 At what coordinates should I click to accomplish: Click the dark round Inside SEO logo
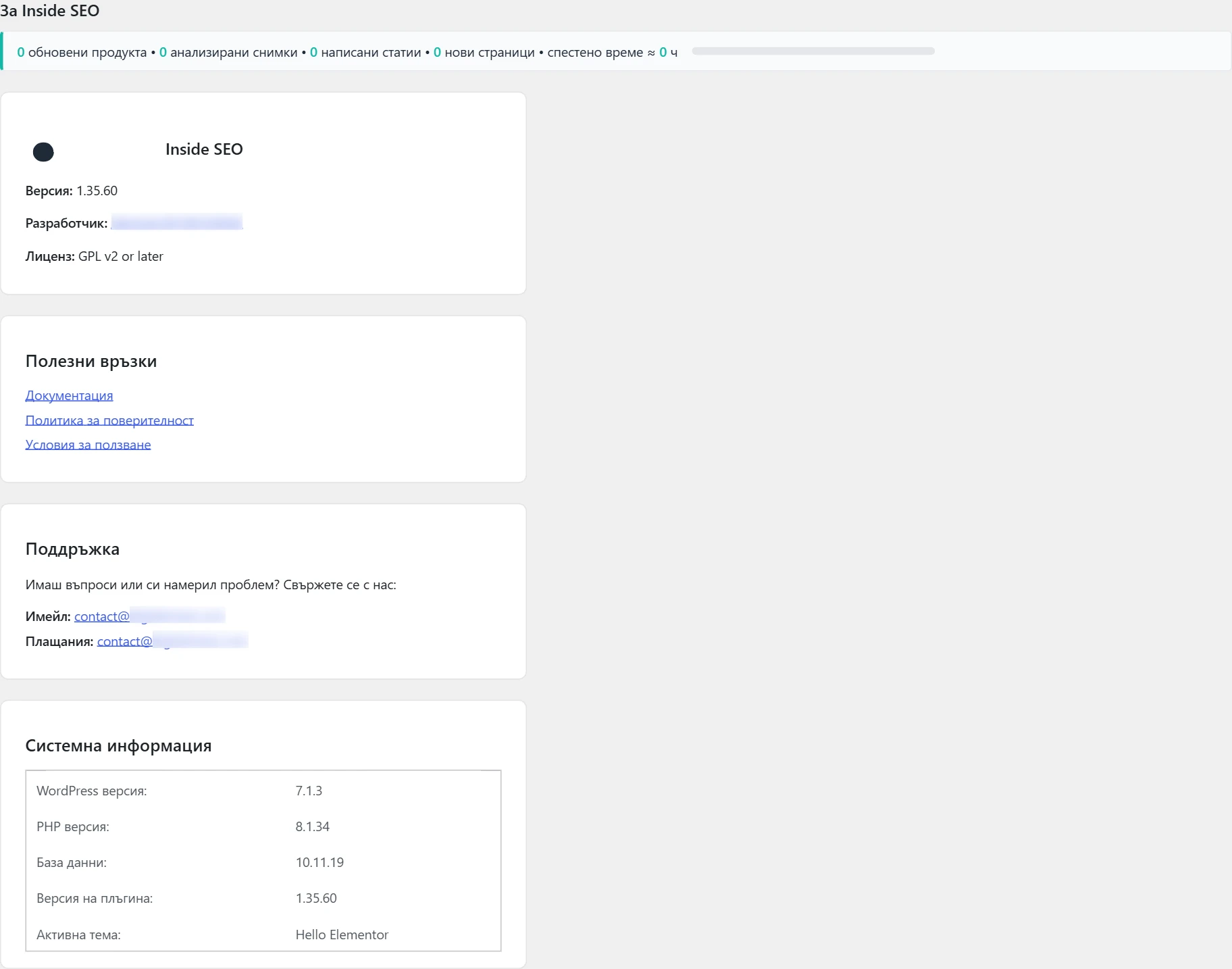tap(43, 152)
